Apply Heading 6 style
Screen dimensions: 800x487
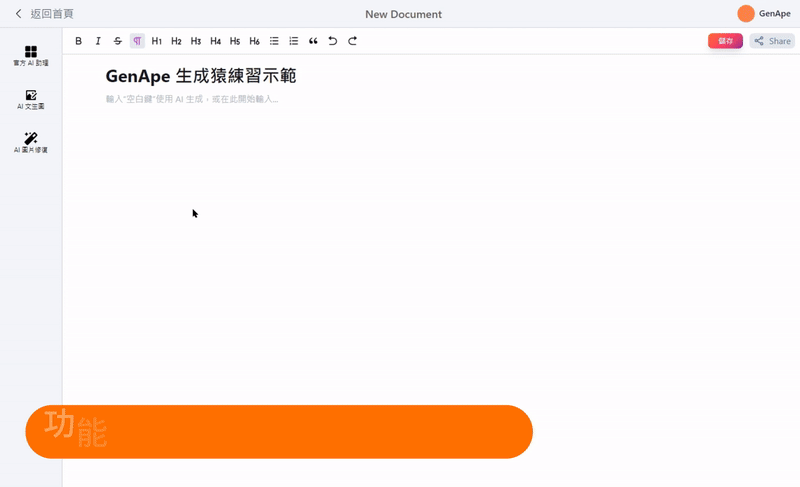pos(255,41)
